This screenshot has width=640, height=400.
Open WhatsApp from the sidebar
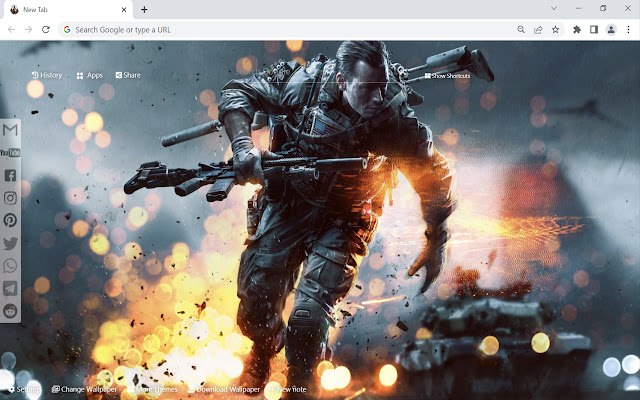pos(10,266)
